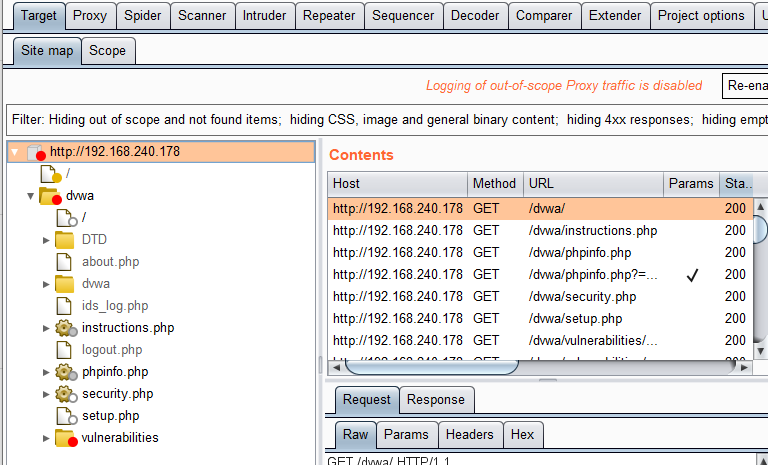Click the DTD folder icon
The width and height of the screenshot is (768, 465).
(64, 240)
